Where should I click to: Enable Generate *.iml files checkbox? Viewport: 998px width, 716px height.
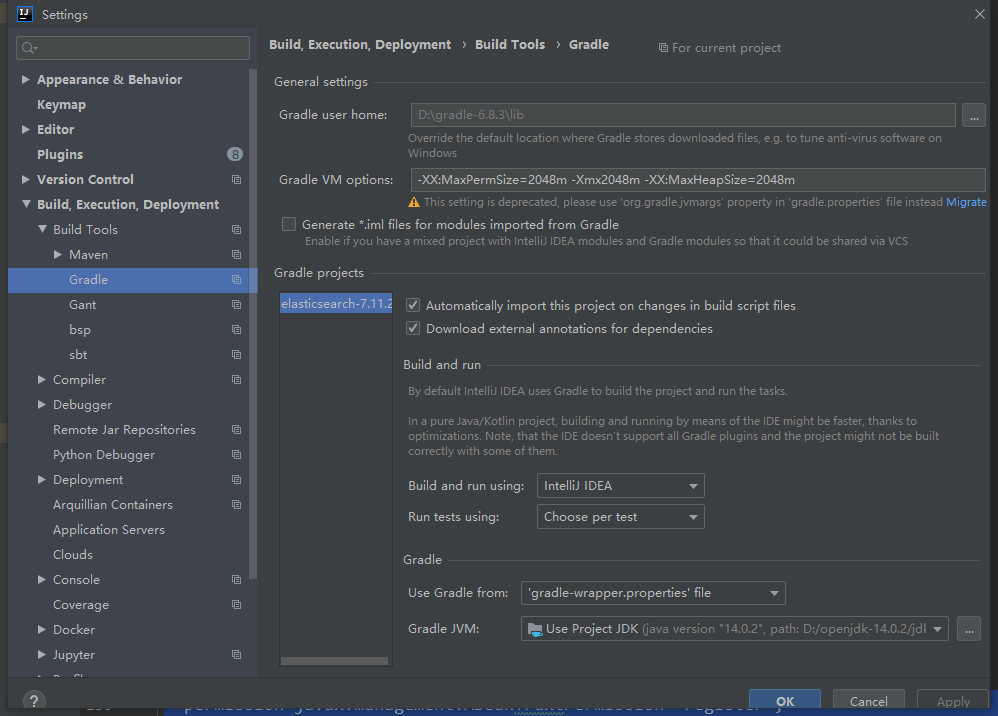click(x=289, y=224)
